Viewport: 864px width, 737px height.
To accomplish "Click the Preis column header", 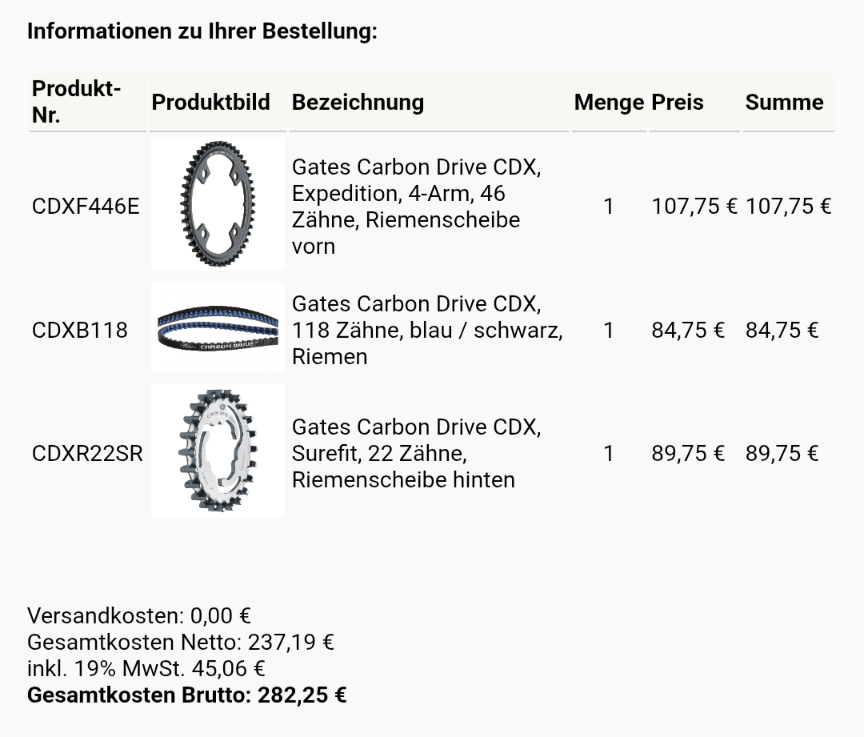I will point(677,102).
